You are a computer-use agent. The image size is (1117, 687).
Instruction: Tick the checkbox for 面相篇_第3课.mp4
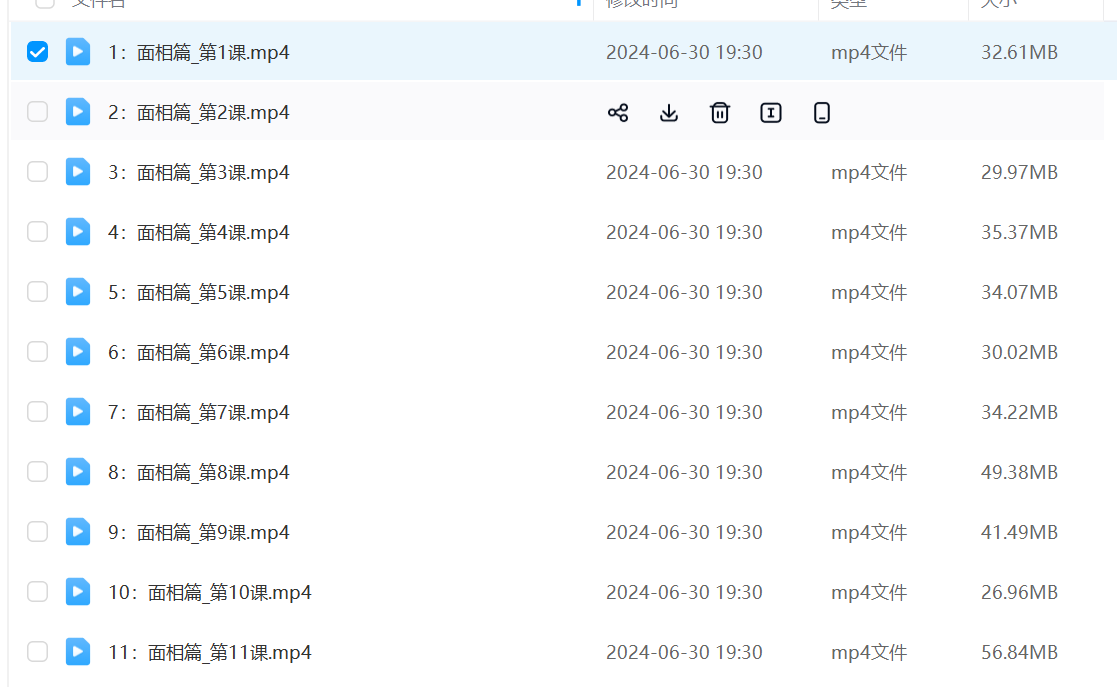37,172
